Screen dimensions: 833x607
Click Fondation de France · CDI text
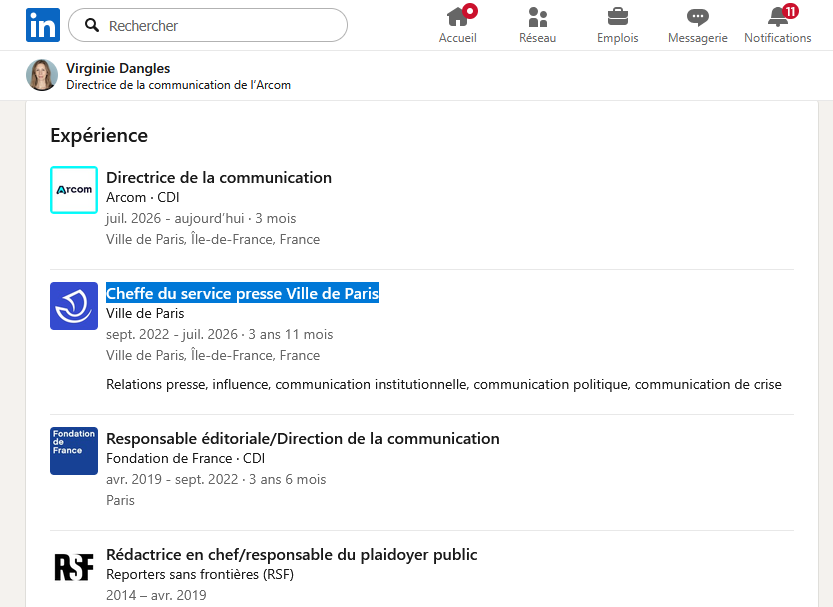click(x=185, y=458)
